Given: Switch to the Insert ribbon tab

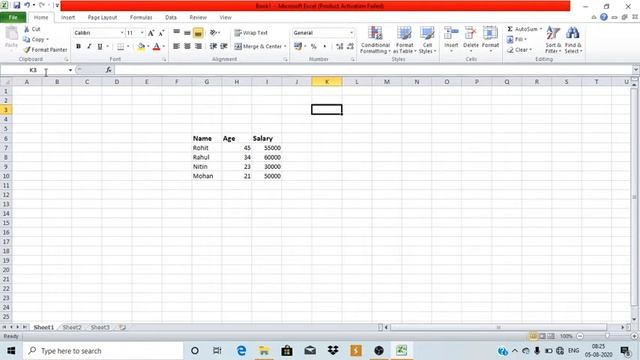Looking at the screenshot, I should point(68,18).
